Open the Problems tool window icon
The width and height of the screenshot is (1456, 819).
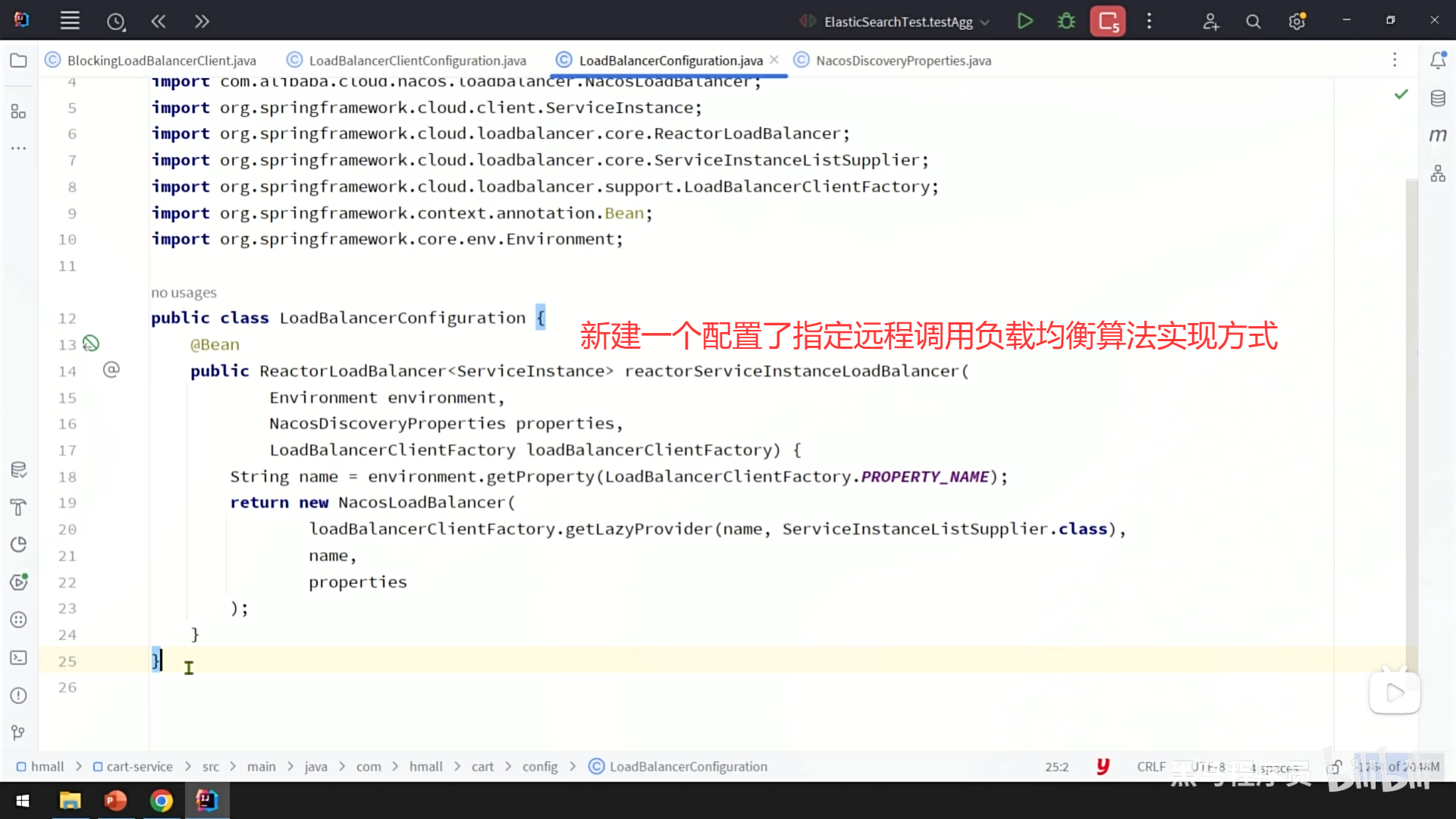point(18,695)
